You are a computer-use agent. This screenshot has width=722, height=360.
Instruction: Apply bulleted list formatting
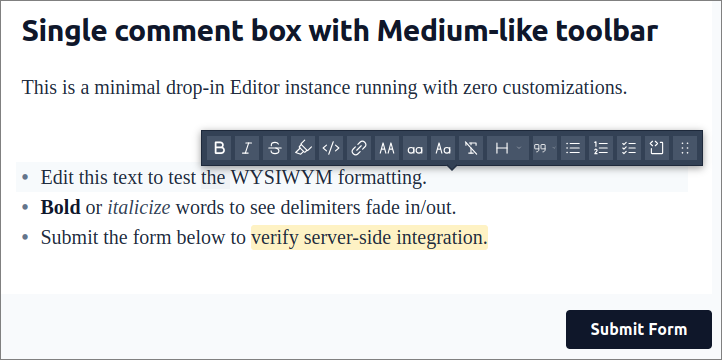coord(573,148)
